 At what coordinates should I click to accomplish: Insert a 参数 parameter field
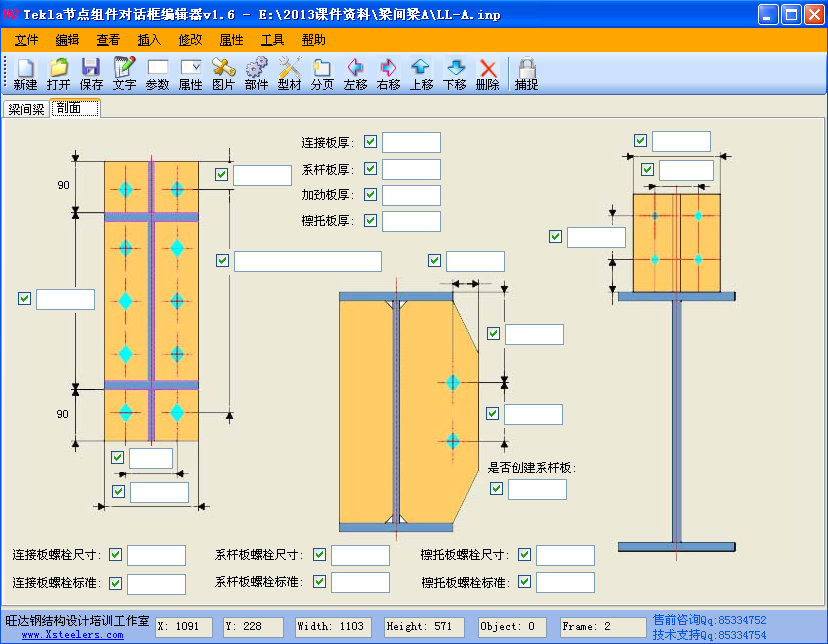pyautogui.click(x=157, y=74)
